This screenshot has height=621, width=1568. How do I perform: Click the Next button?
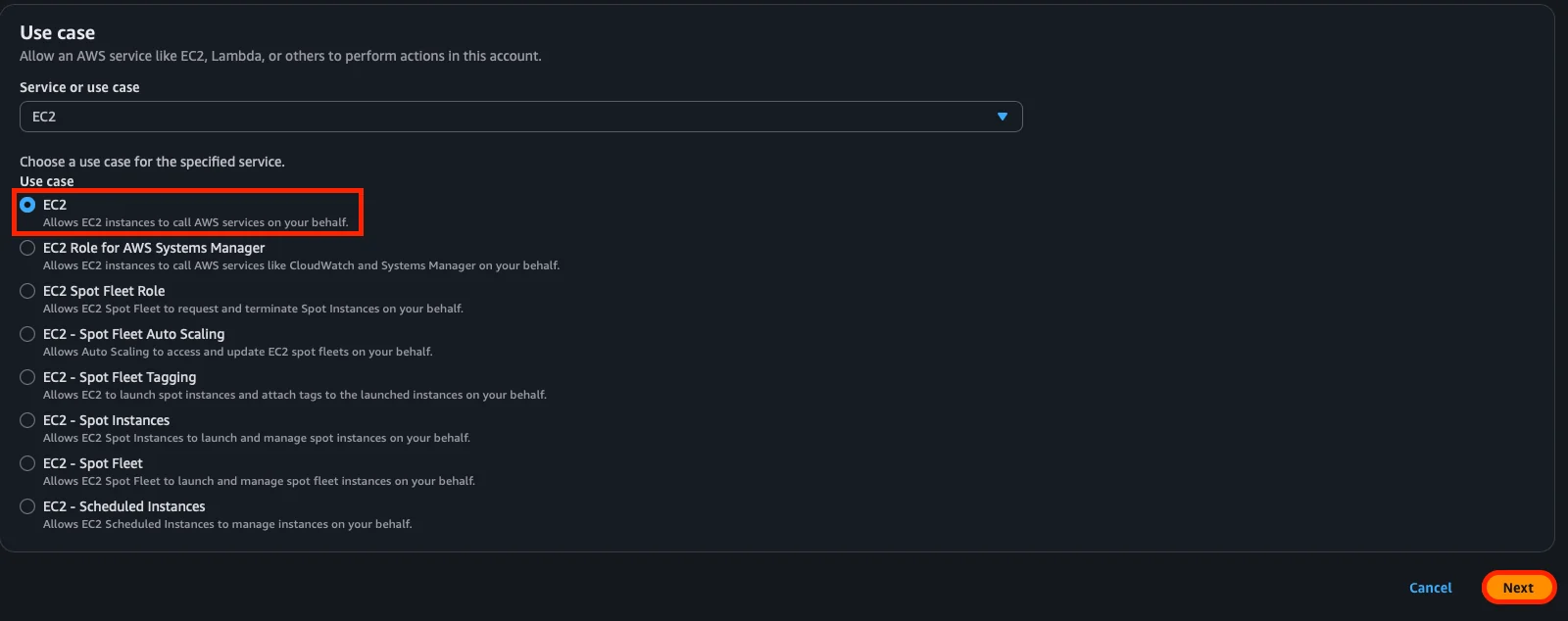point(1517,588)
